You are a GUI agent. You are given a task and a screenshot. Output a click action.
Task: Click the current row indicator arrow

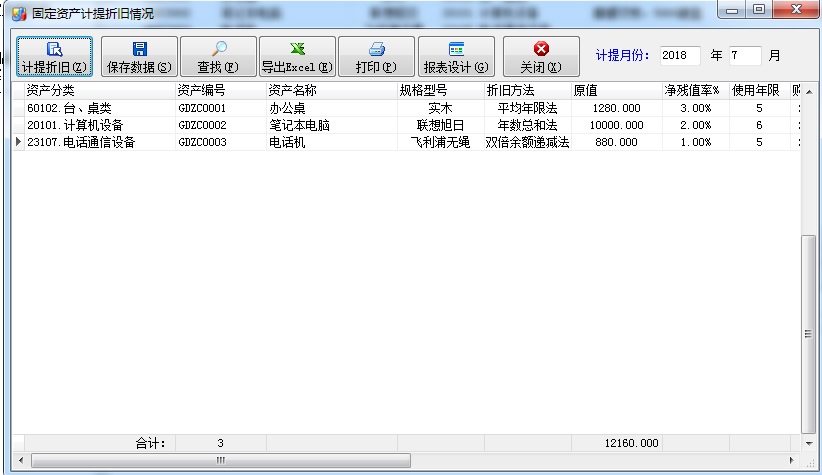point(18,142)
